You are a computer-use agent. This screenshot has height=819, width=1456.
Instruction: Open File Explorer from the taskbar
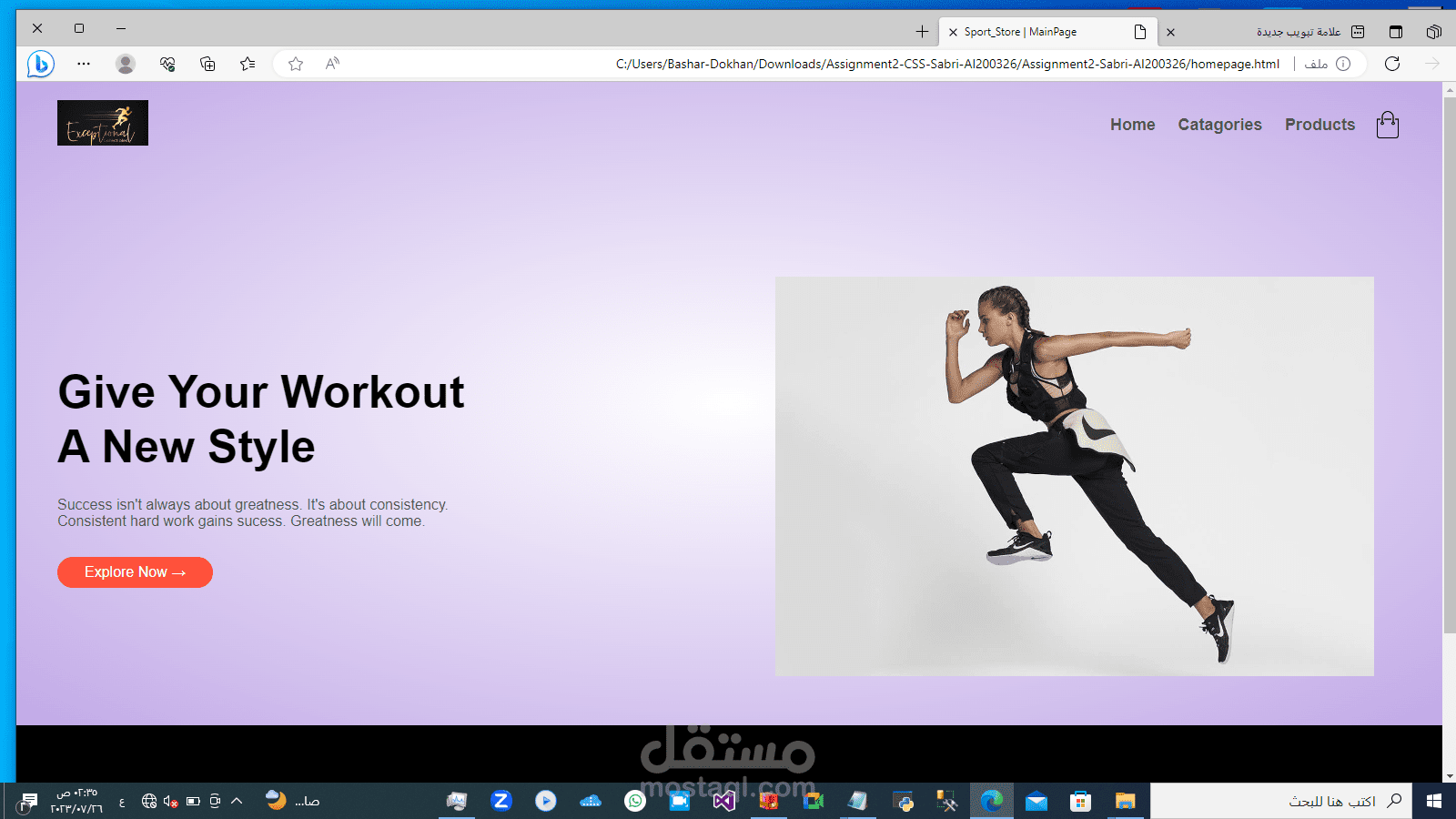tap(1126, 801)
